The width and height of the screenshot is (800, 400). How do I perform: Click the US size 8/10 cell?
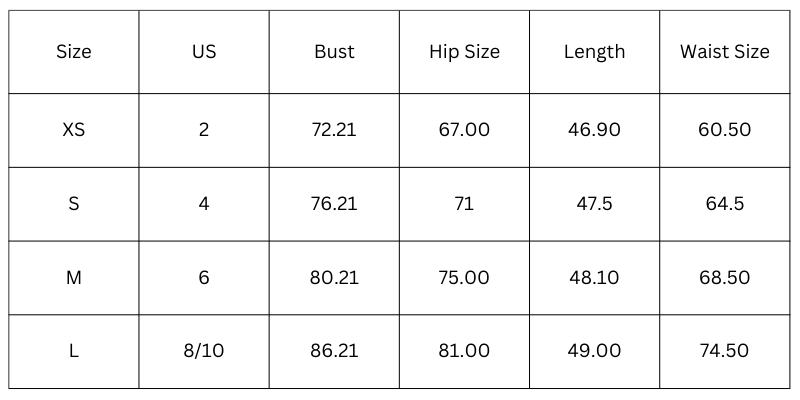click(x=204, y=351)
